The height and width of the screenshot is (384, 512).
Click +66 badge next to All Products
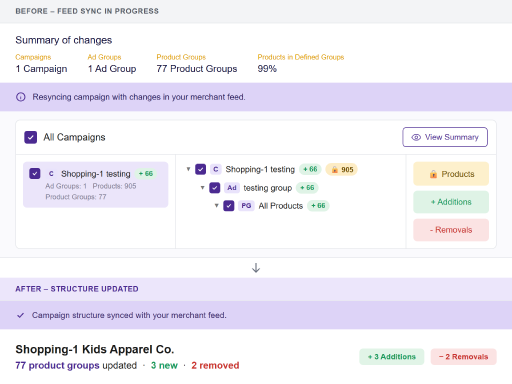point(318,206)
